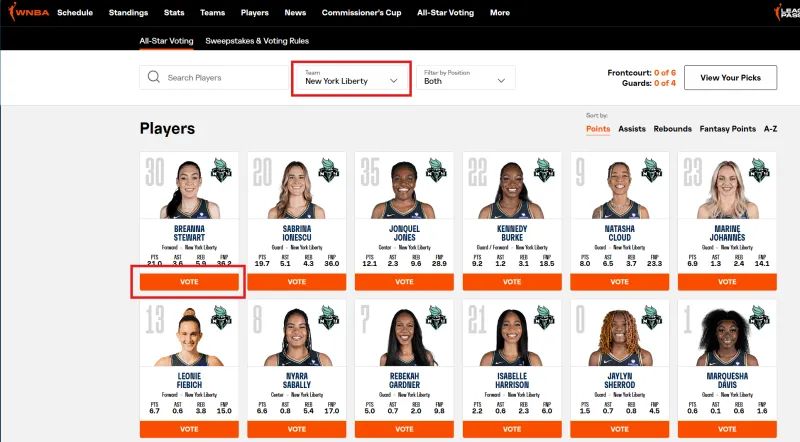Click Sabrina Ionescu's player photo
800x442 pixels.
pyautogui.click(x=297, y=189)
